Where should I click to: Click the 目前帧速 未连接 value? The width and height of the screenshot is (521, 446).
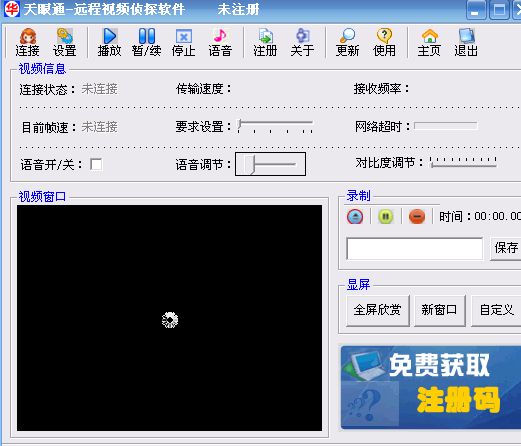[x=99, y=127]
